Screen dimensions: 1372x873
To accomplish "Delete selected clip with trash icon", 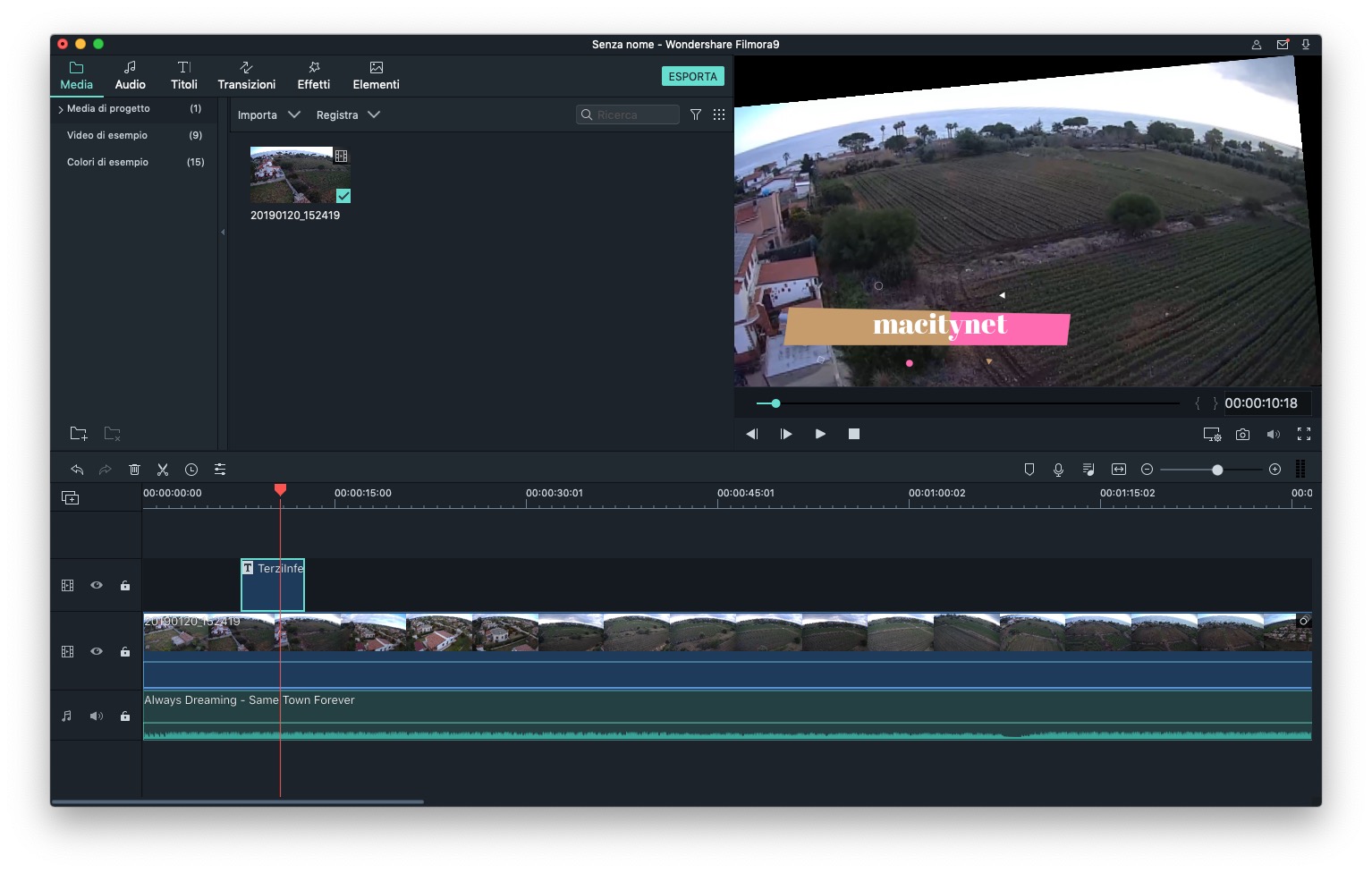I will [x=134, y=470].
